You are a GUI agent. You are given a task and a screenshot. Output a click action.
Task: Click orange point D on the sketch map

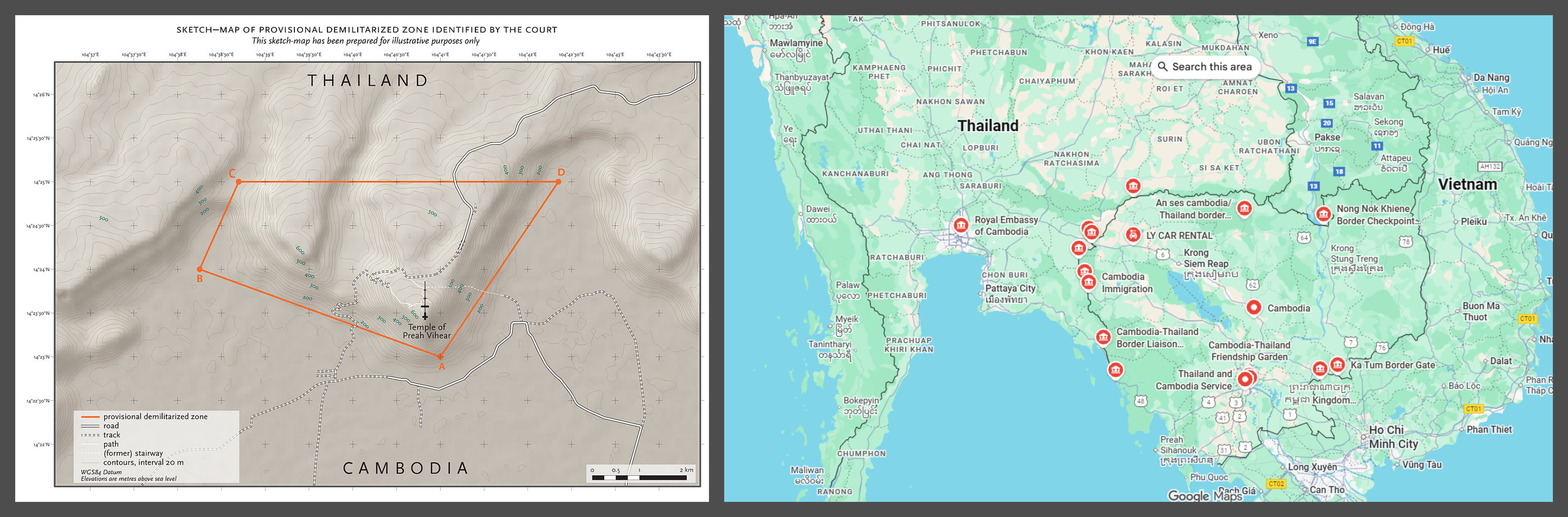[558, 182]
